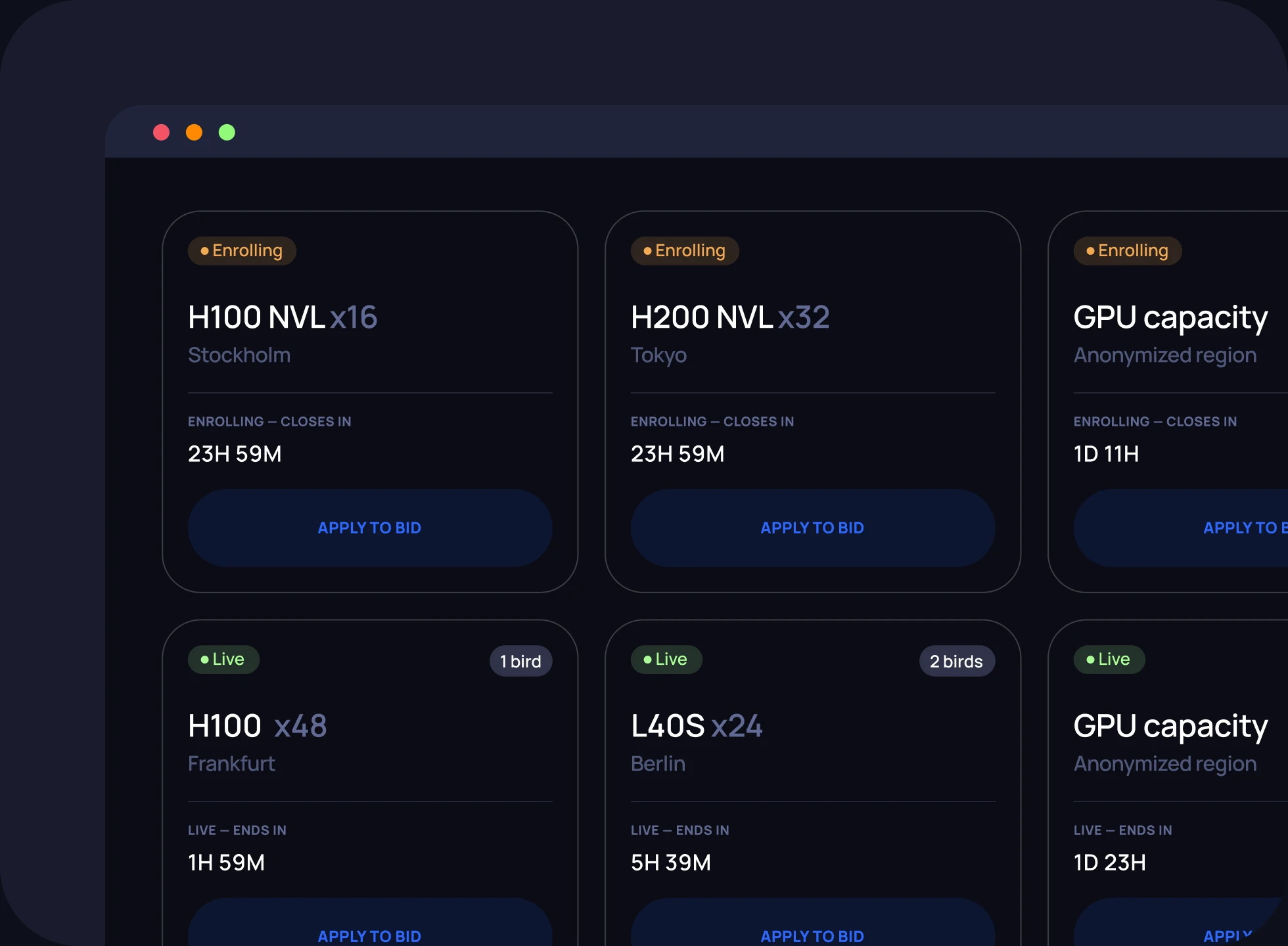Click the 2 birds count pill
Screen dimensions: 1288x946
957,661
